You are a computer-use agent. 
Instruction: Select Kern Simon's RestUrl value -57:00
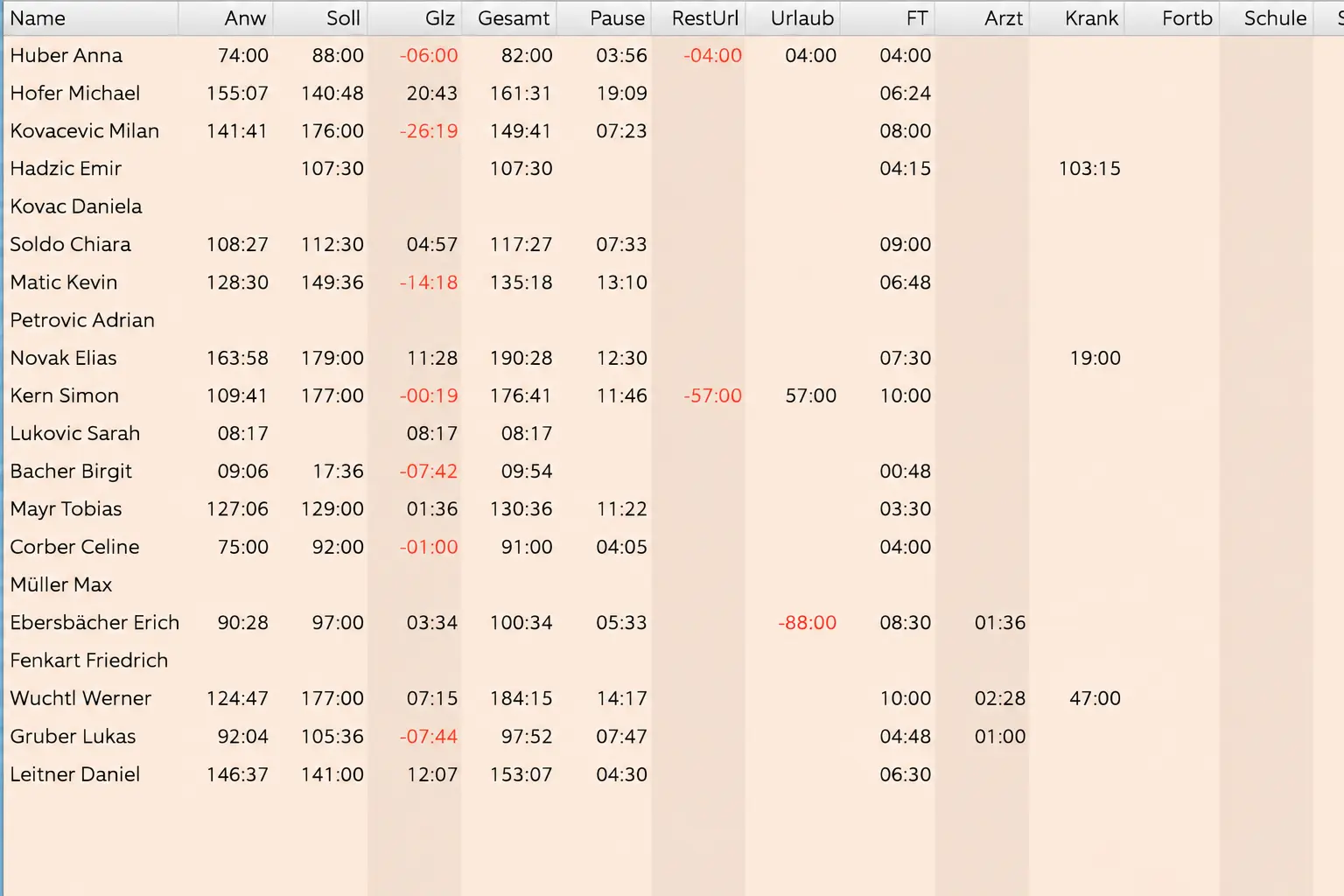click(x=712, y=395)
